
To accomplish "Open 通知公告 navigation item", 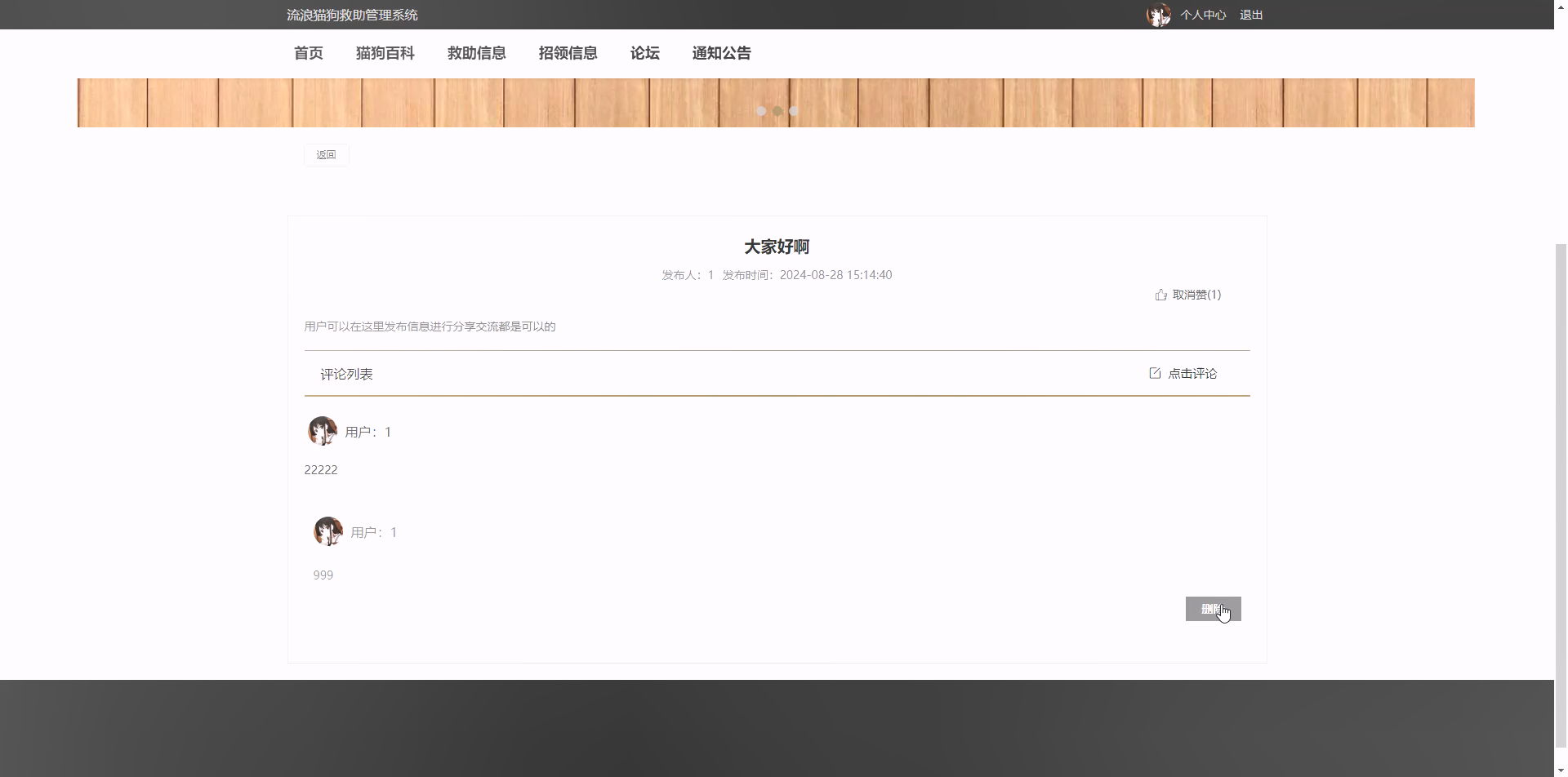I will point(721,53).
